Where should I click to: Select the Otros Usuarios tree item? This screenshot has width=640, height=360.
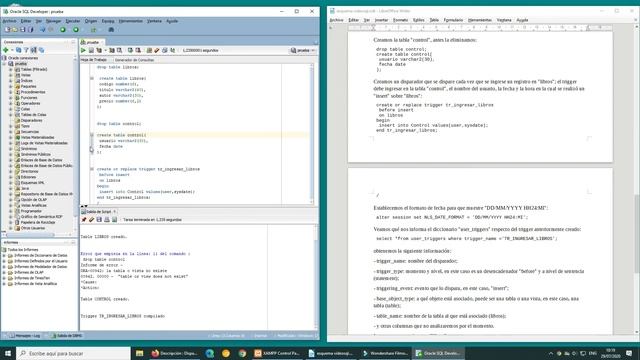tap(32, 228)
